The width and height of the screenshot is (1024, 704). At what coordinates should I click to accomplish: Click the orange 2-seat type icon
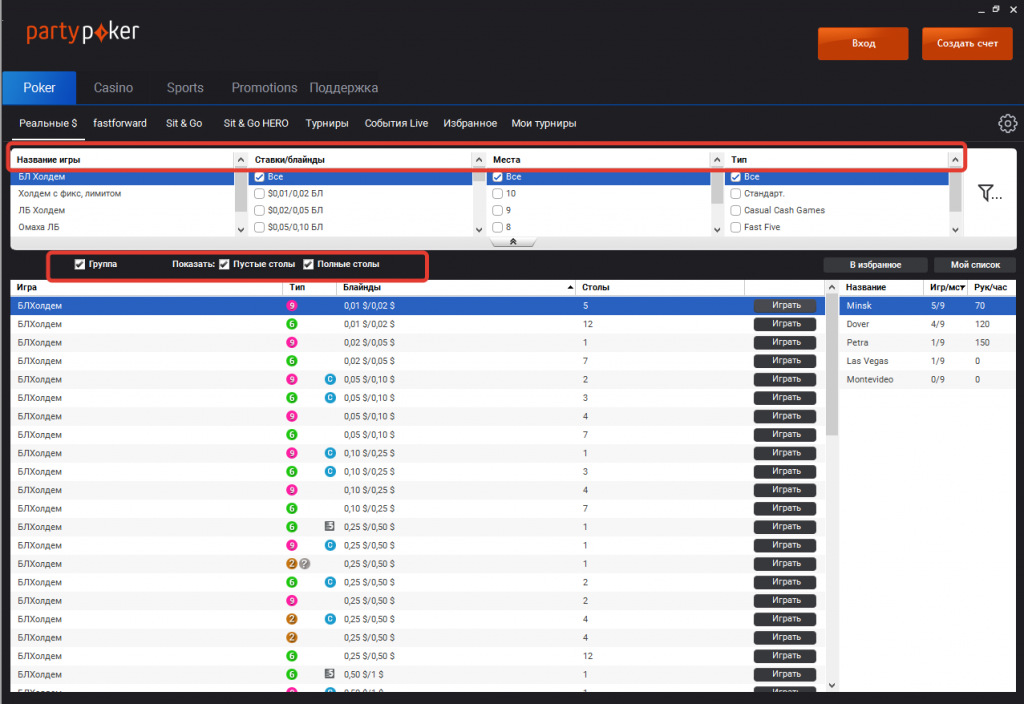pyautogui.click(x=292, y=564)
